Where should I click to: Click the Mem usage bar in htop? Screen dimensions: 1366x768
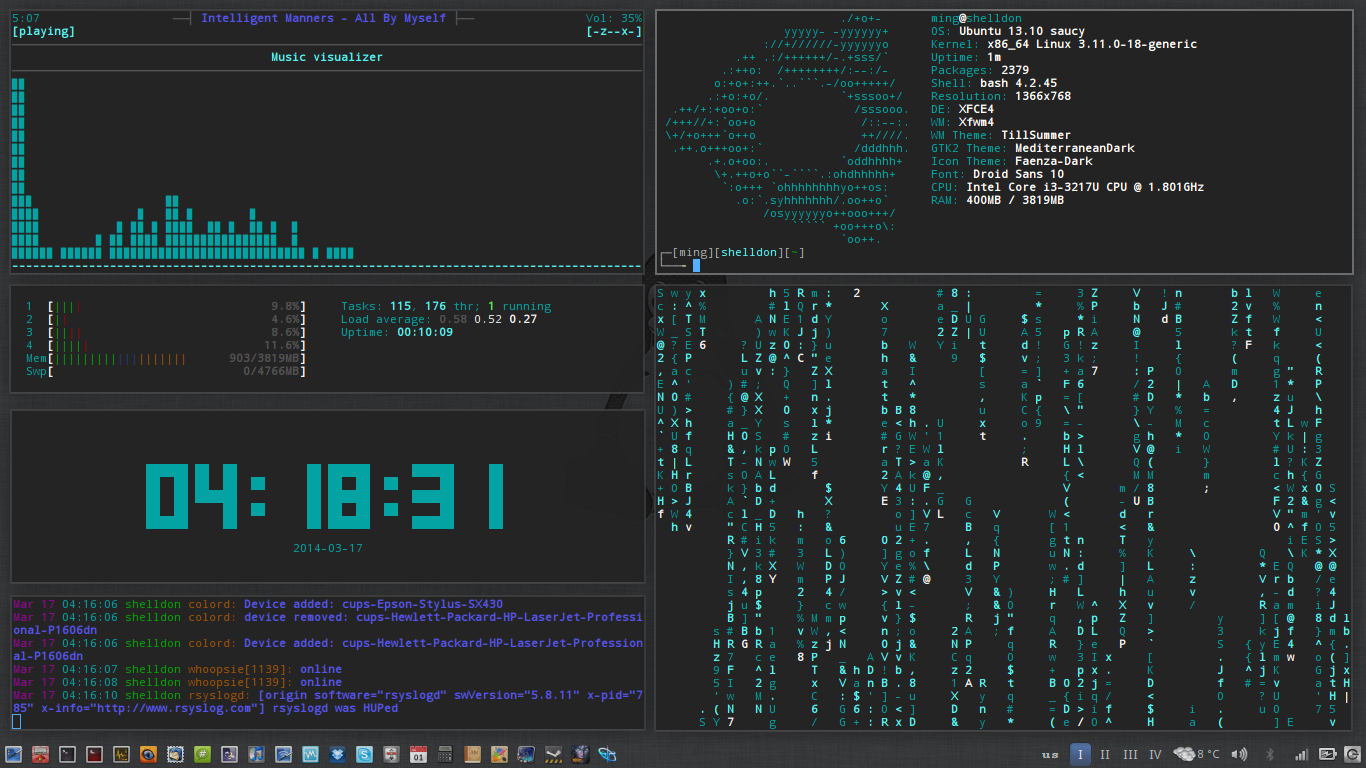(165, 358)
